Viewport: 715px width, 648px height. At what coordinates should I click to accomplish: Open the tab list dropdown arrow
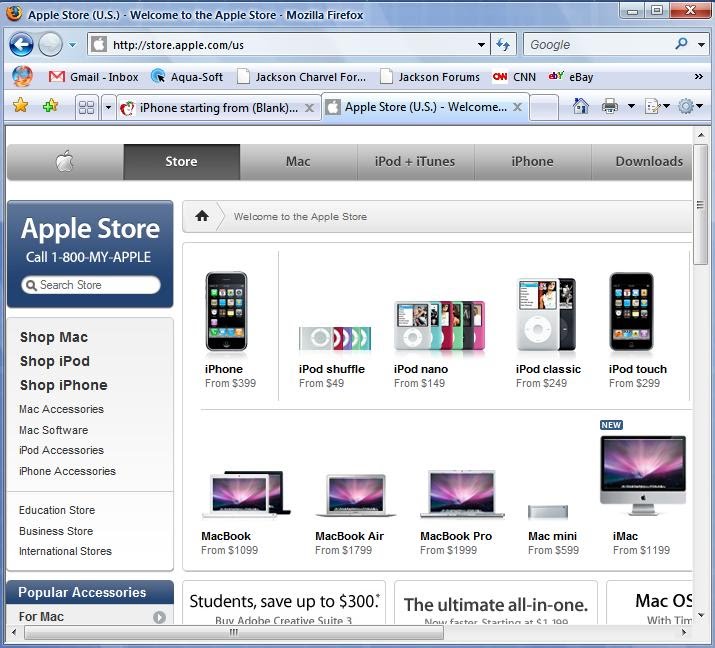[x=108, y=108]
